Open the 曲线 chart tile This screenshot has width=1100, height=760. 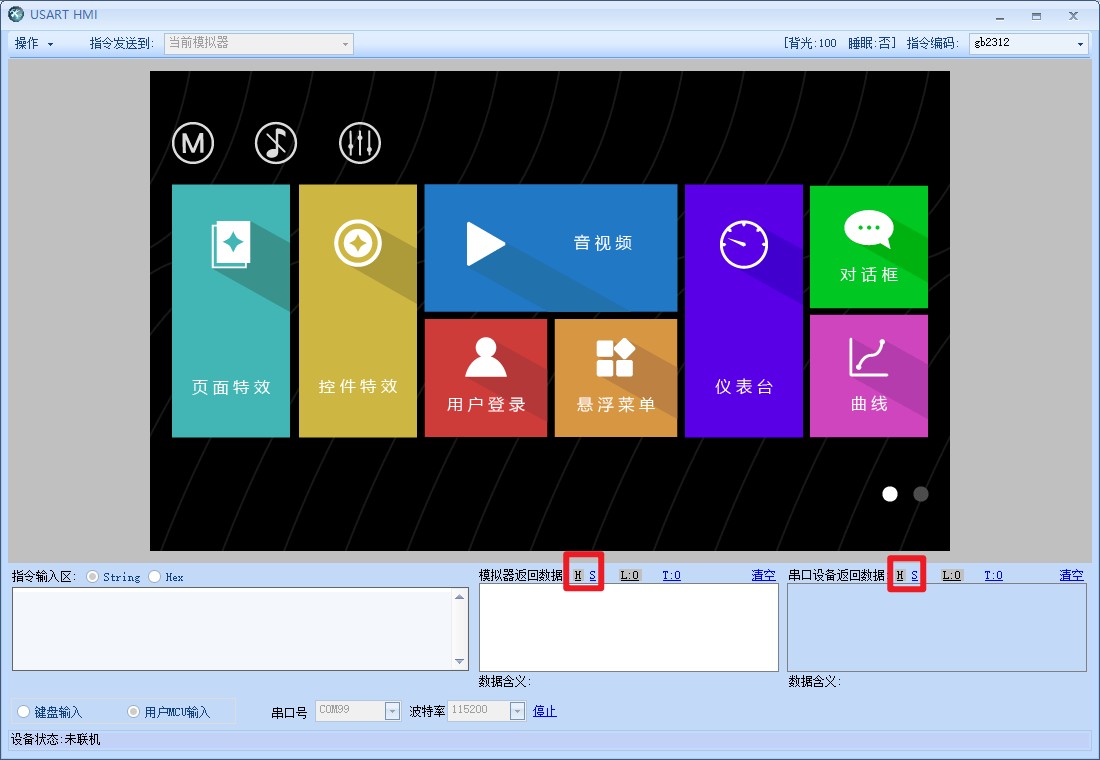[868, 376]
